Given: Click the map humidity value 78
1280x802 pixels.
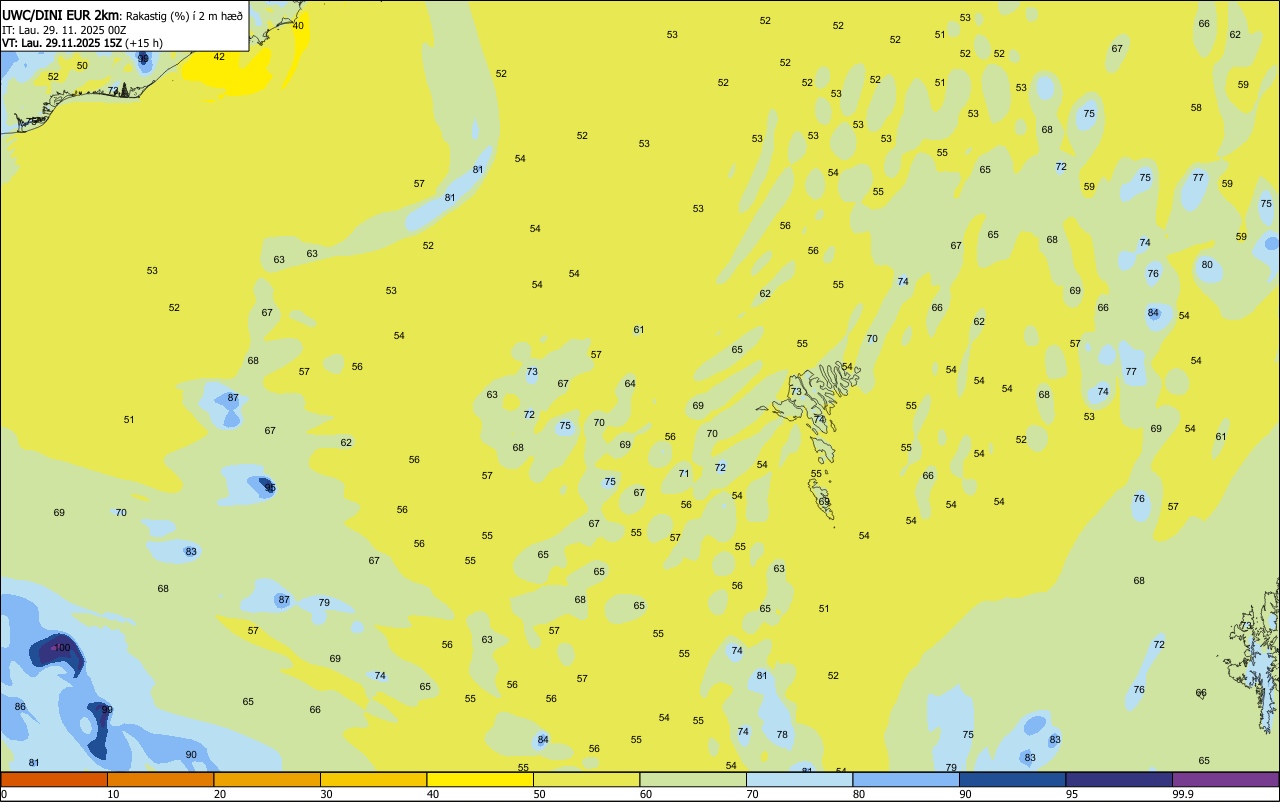Looking at the screenshot, I should tap(782, 735).
